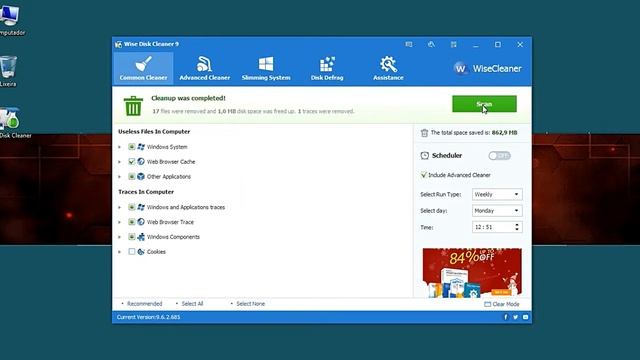Viewport: 640px width, 360px height.
Task: Open the Common Cleaner tab
Action: 143,68
